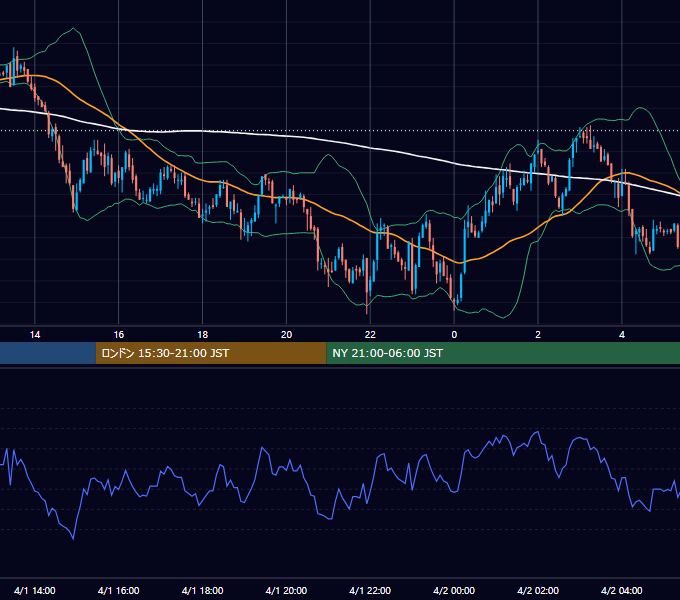This screenshot has height=600, width=680.
Task: Click the ロンドン 15:30-21:00 JST session bar
Action: 211,353
